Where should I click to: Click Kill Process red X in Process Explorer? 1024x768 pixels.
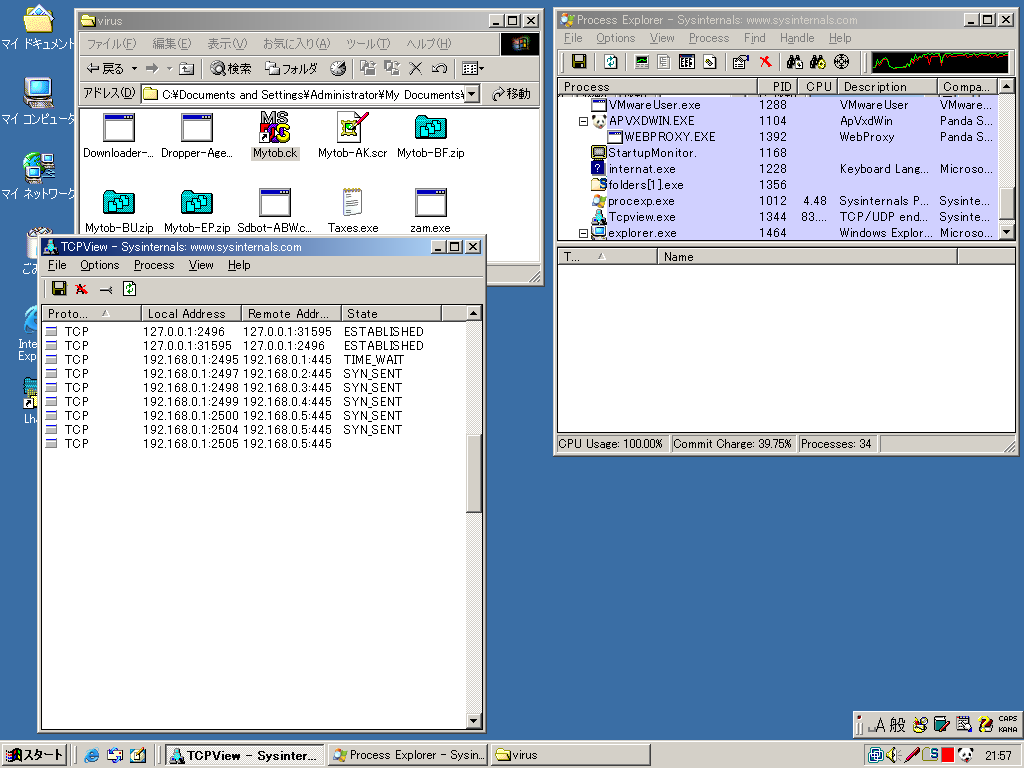coord(765,62)
